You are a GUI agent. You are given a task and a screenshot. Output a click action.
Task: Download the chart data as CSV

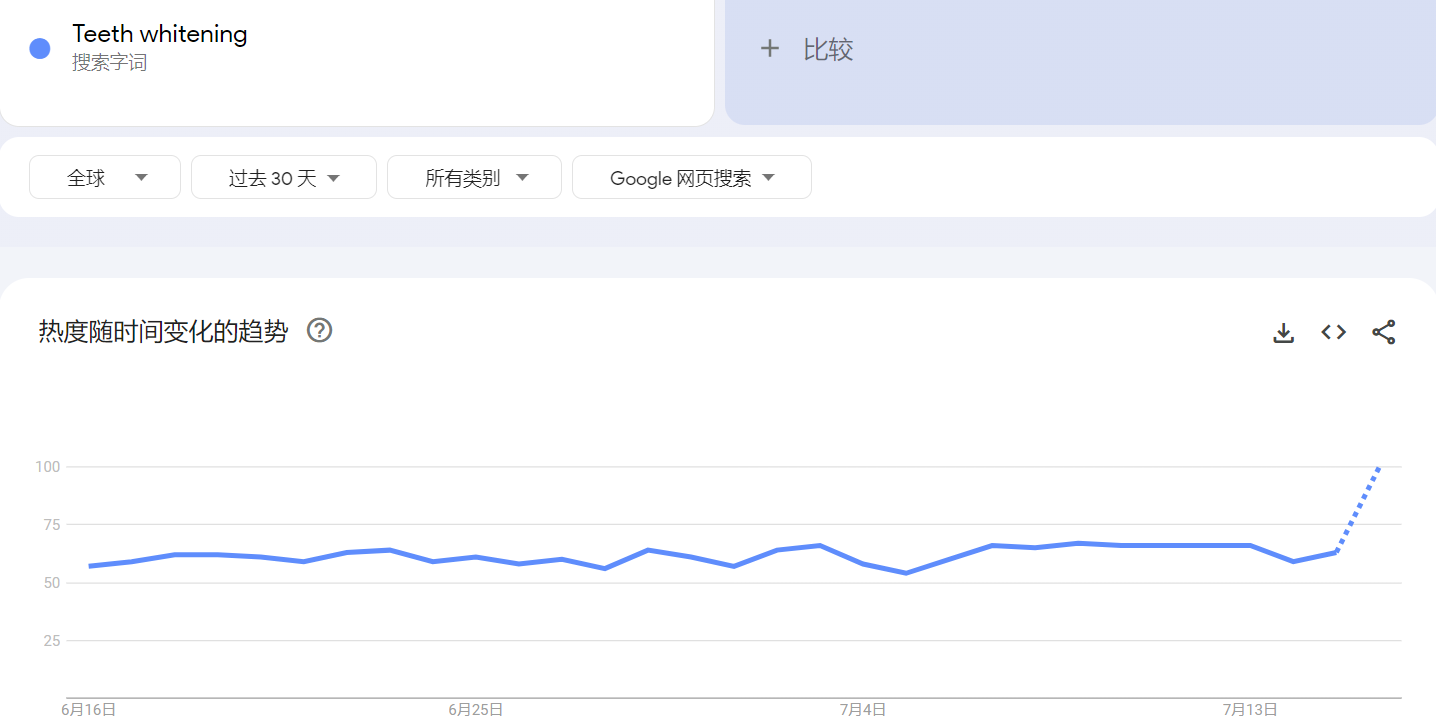pyautogui.click(x=1283, y=333)
